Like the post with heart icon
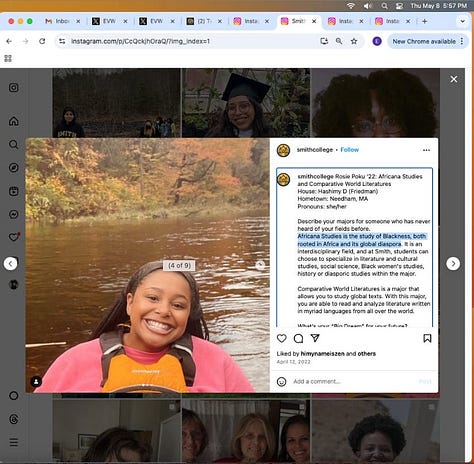474x464 pixels. click(282, 338)
